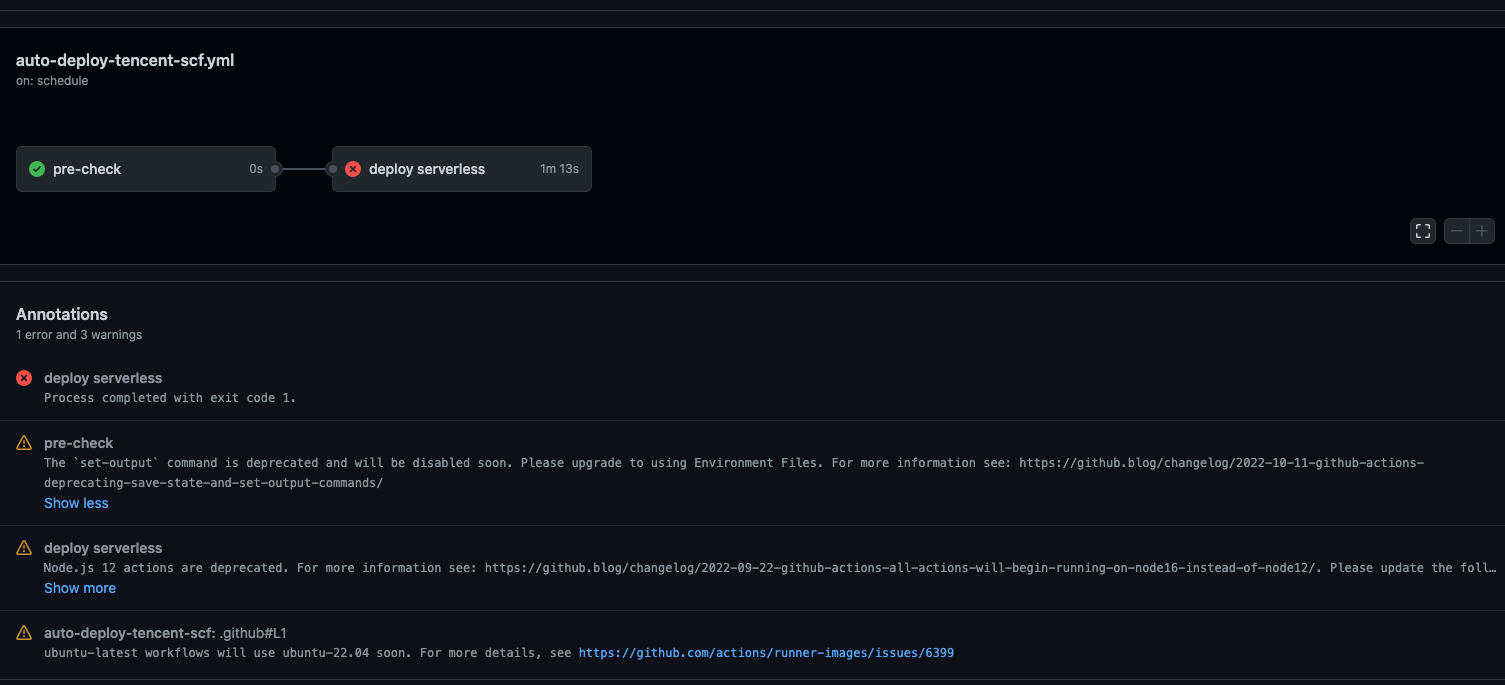Collapse the pre-check warning with Show less
1505x685 pixels.
76,502
